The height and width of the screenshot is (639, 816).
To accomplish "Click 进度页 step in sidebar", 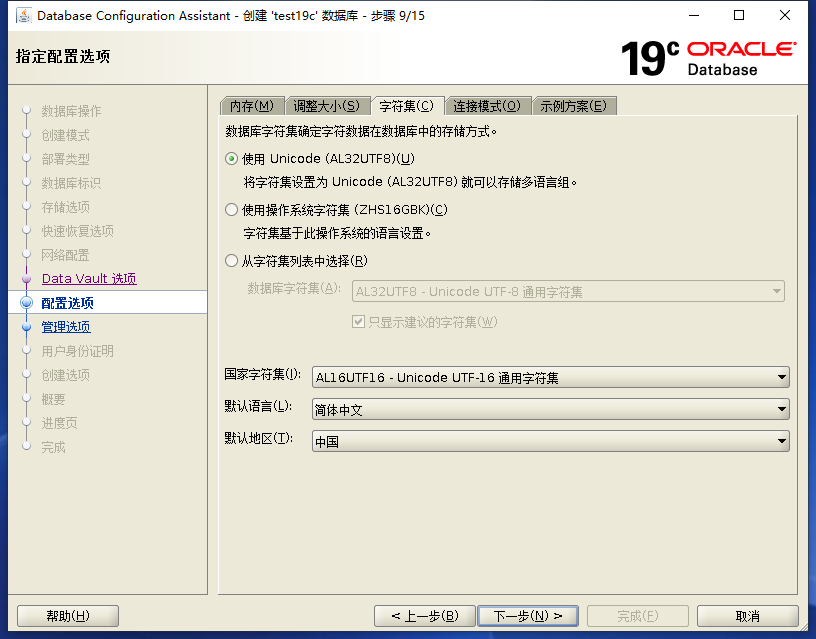I will click(59, 423).
